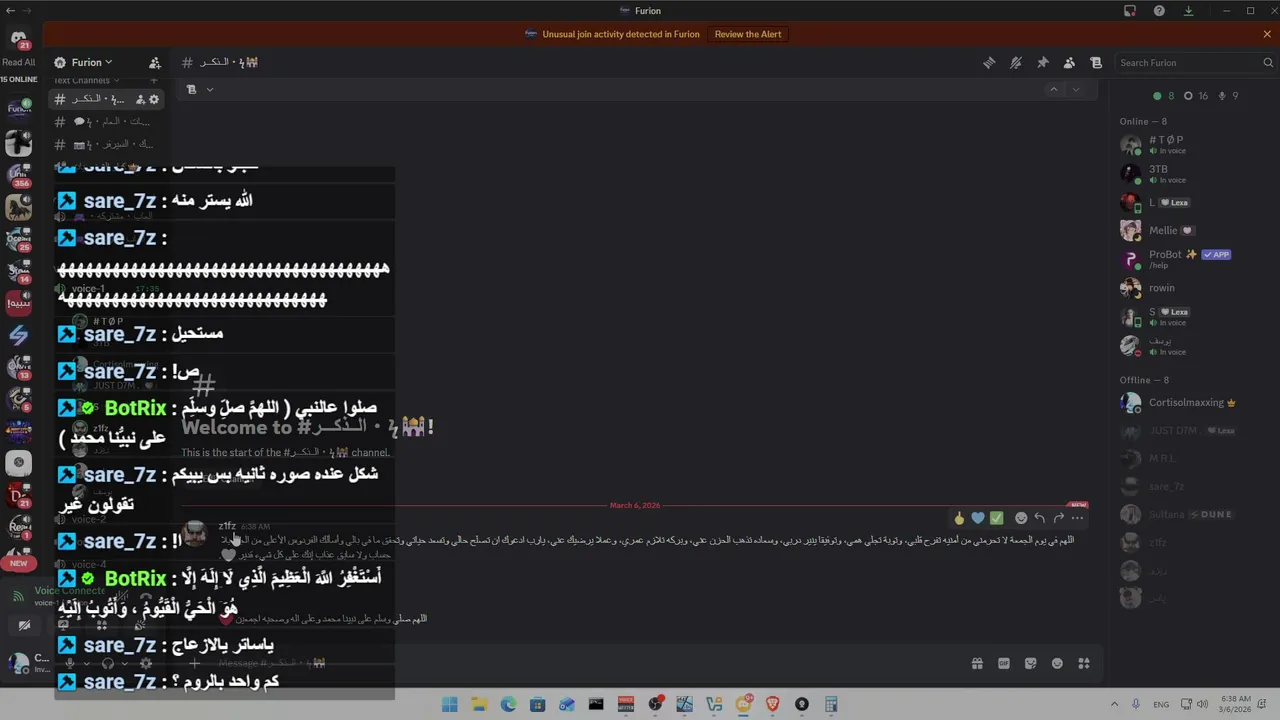The image size is (1280, 720).
Task: Open add reaction emoji picker on message
Action: tap(1021, 518)
